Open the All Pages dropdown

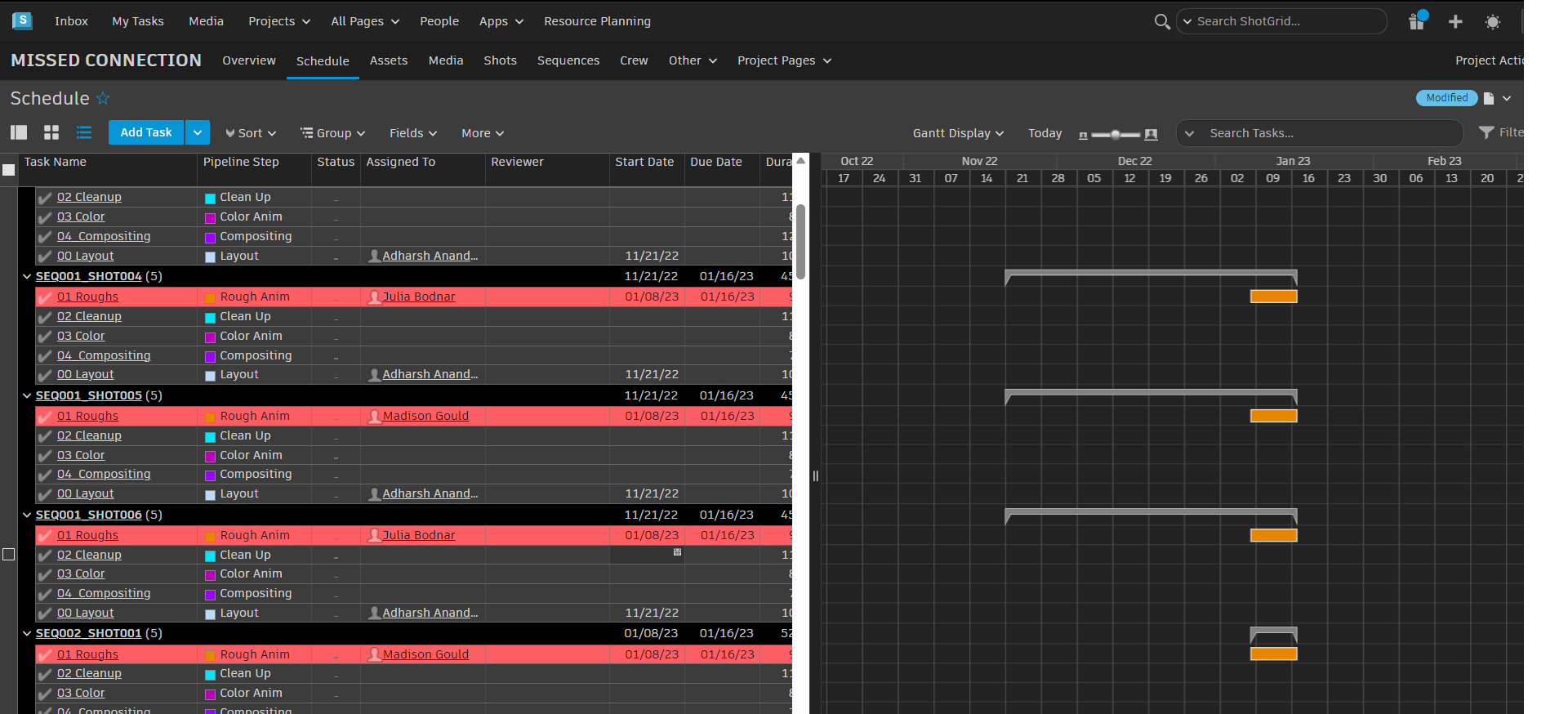pos(365,21)
